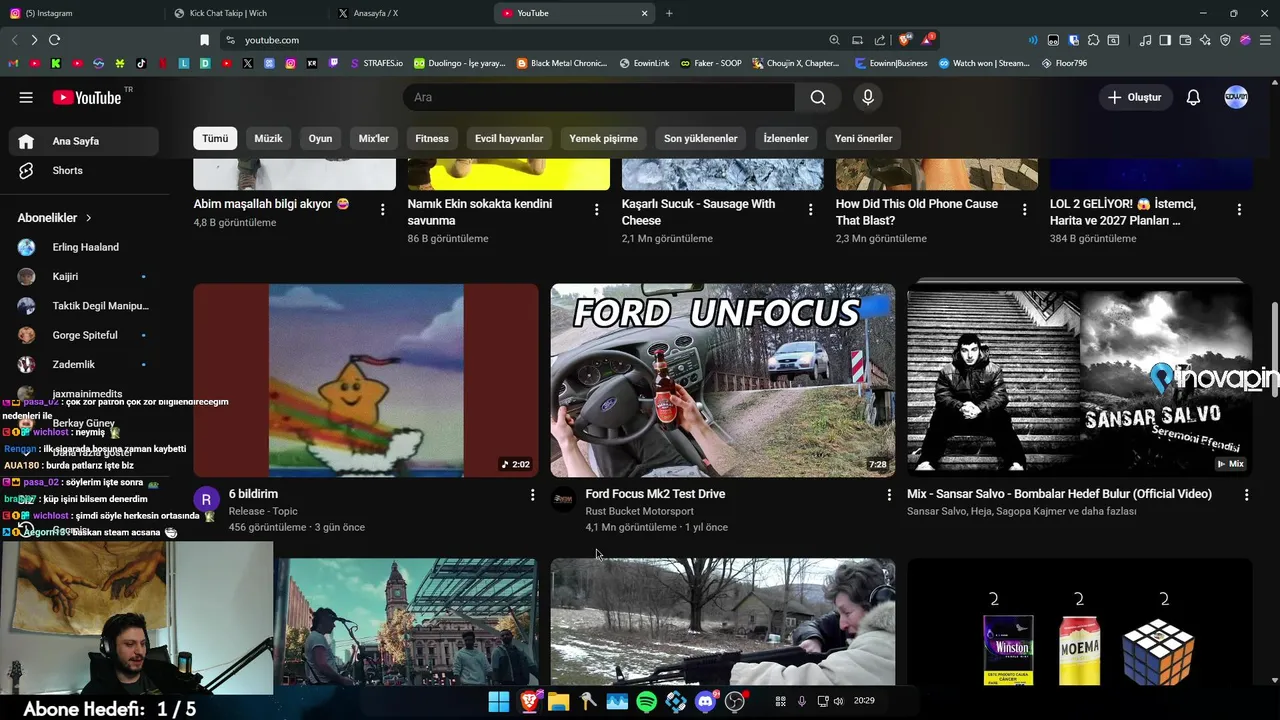
Task: Open options for LOL 2 GELİYOR video
Action: pyautogui.click(x=1239, y=210)
